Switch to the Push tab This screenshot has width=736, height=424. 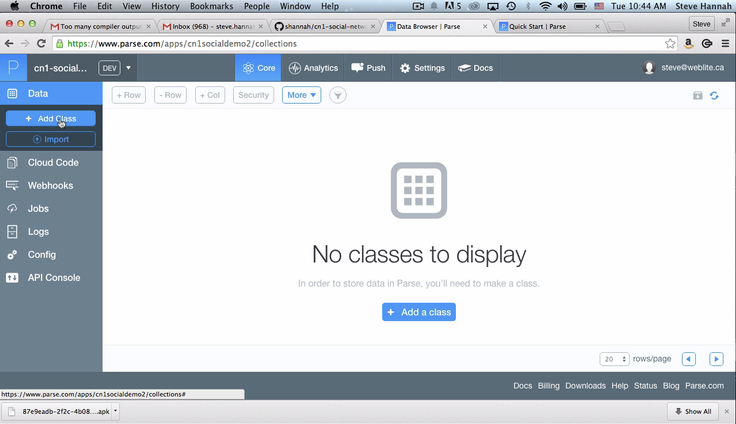368,68
